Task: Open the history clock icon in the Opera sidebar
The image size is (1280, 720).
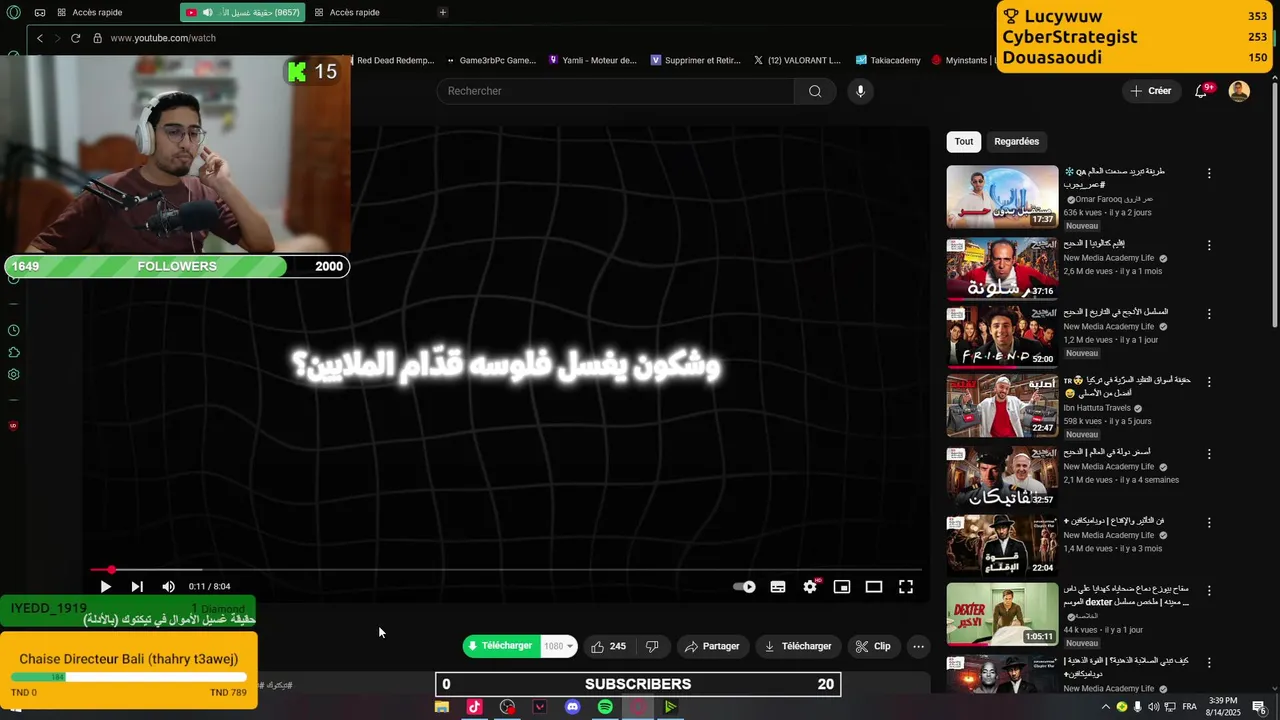Action: click(x=13, y=330)
